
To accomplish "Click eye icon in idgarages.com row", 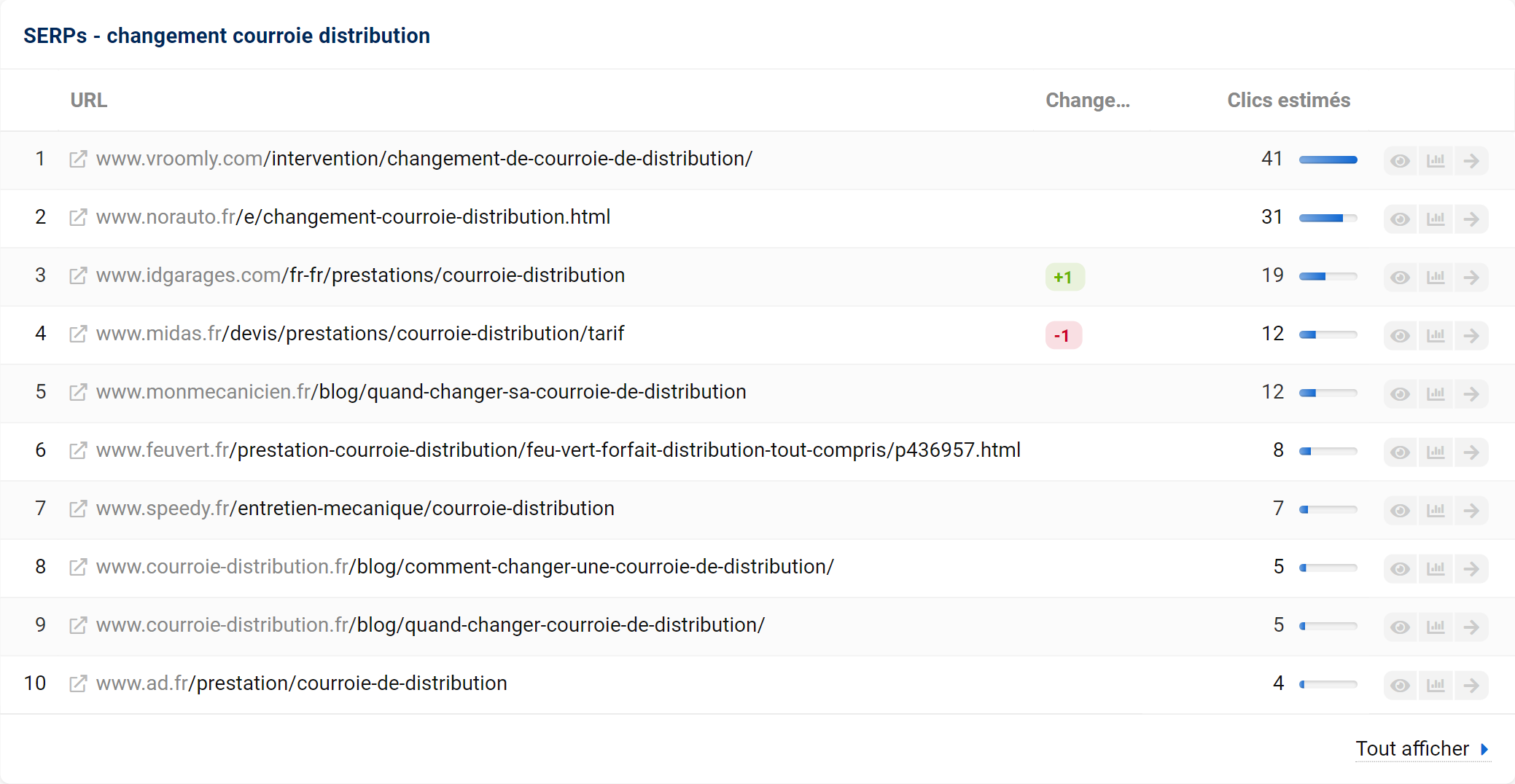I will 1400,277.
